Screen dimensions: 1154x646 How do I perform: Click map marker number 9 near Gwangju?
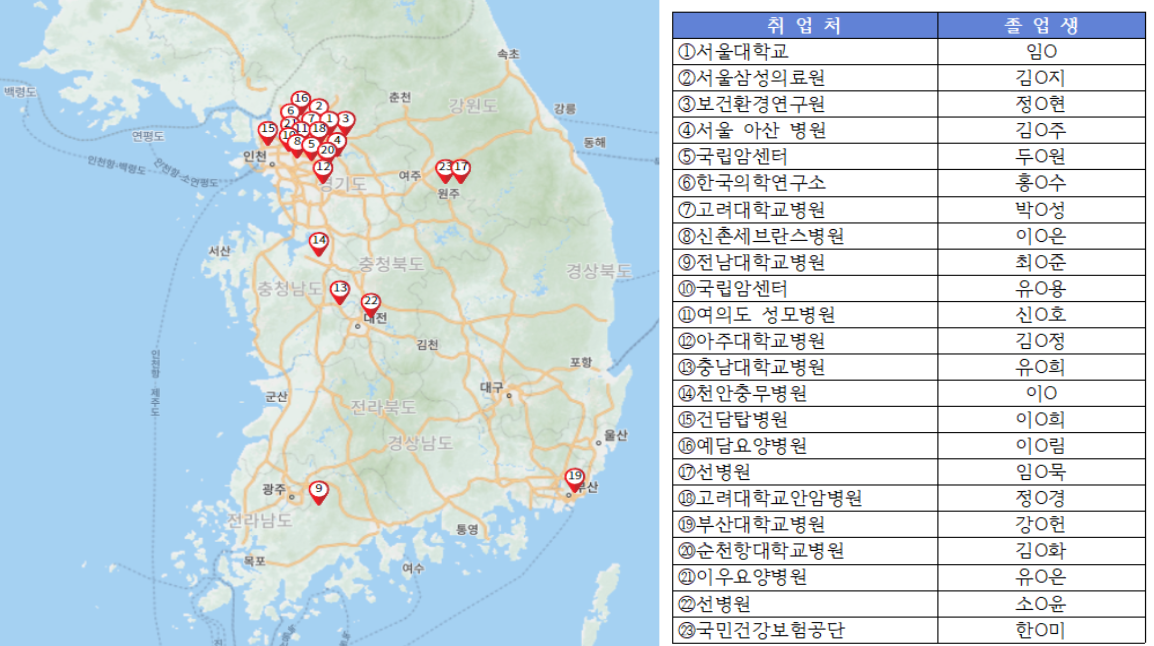(x=318, y=491)
